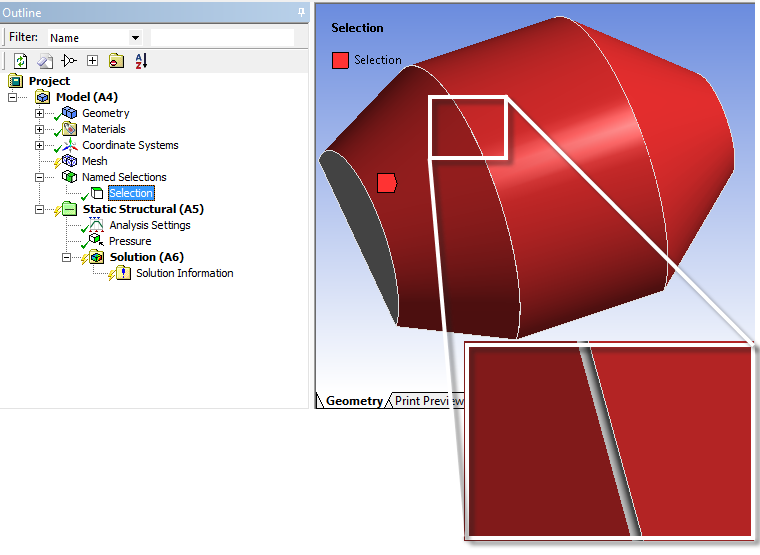The height and width of the screenshot is (555, 760).
Task: Click the refresh icon in Outline toolbar
Action: pos(20,61)
